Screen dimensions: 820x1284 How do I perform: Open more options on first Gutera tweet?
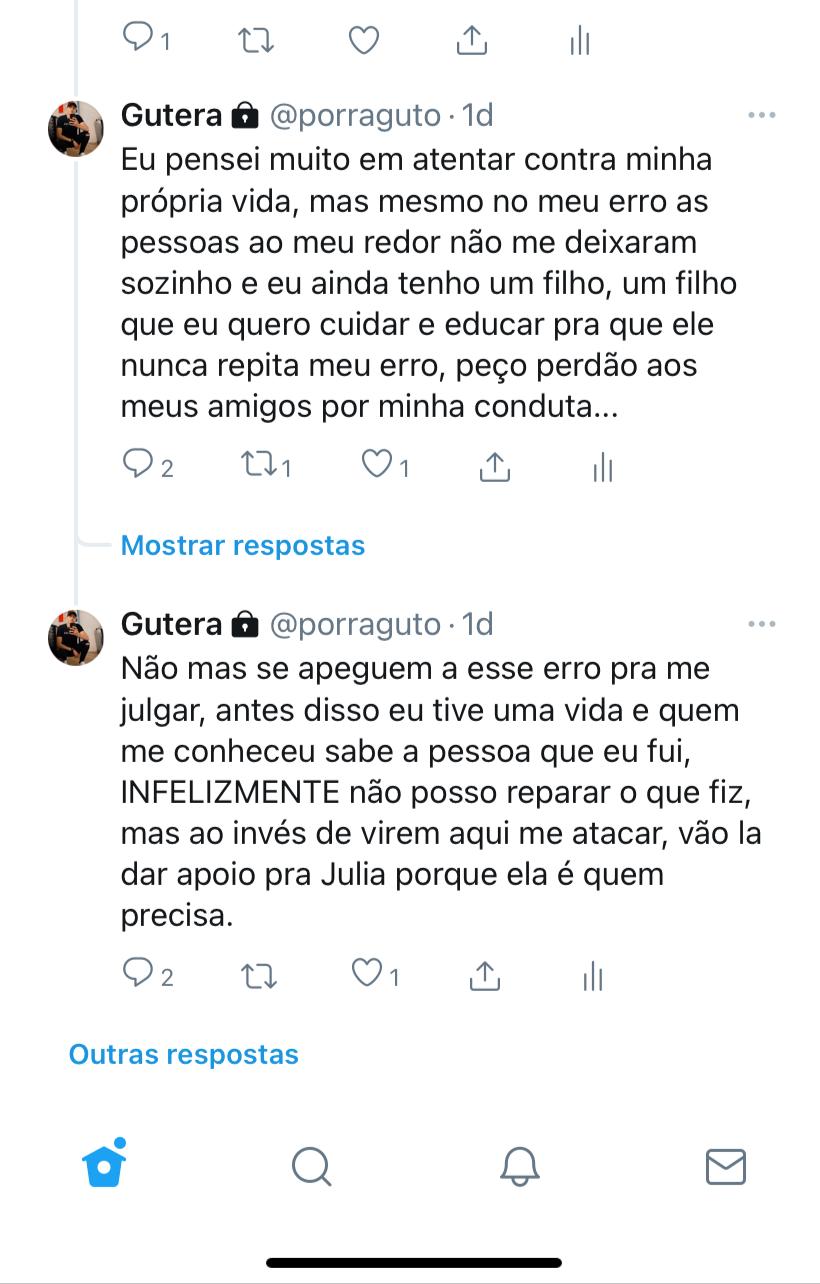[762, 116]
